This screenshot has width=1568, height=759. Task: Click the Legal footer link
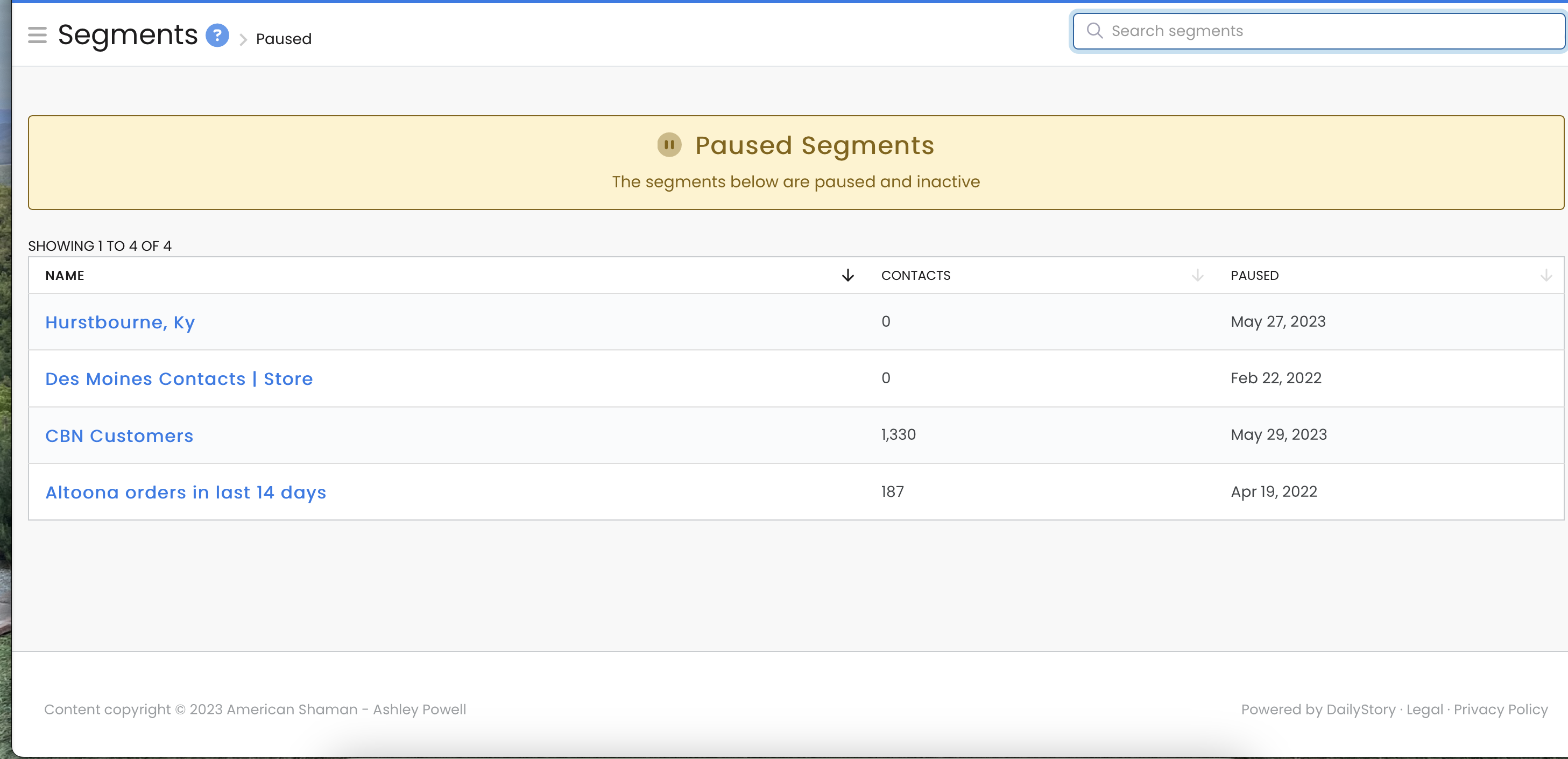coord(1424,709)
